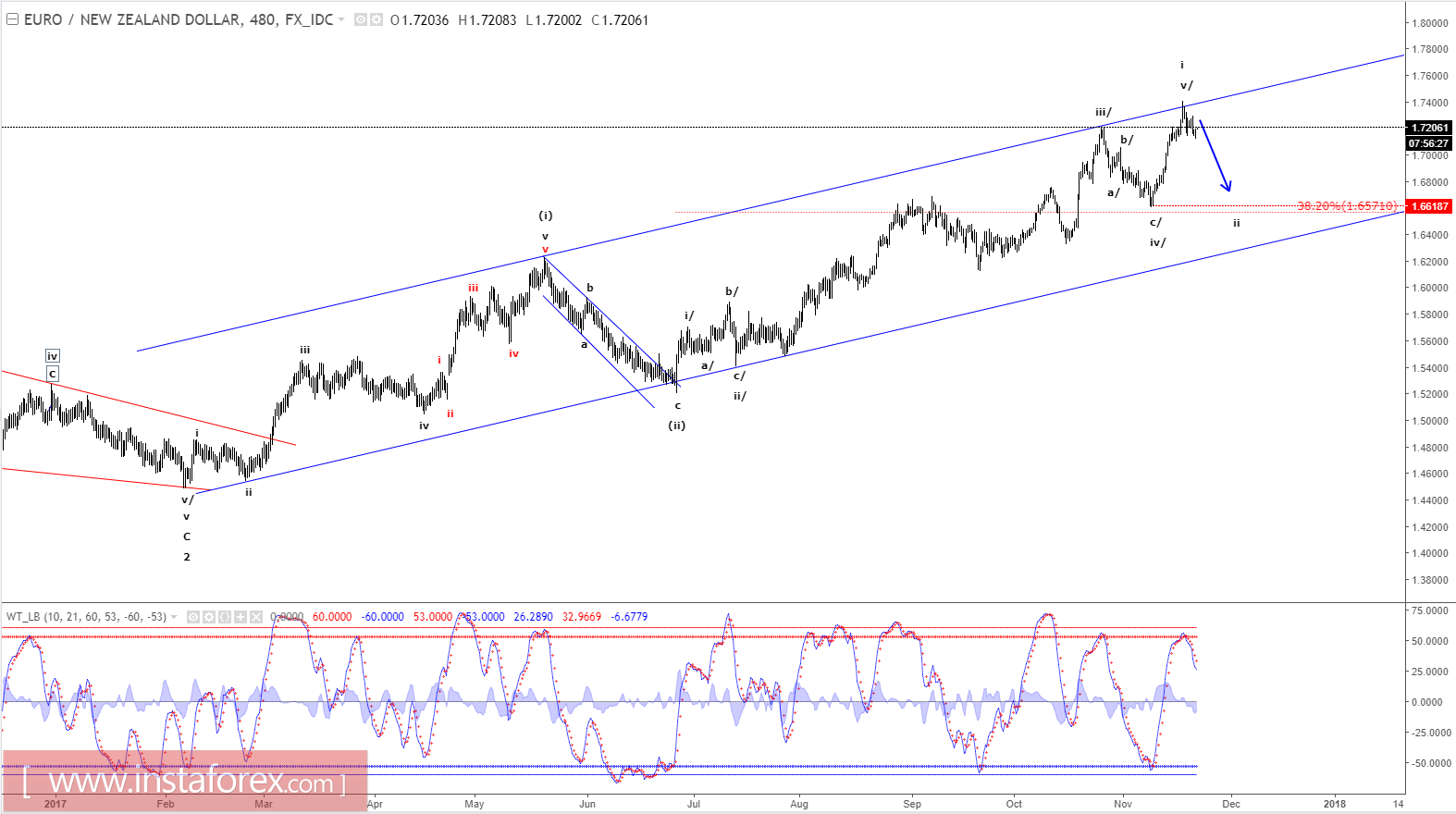
Task: Click the bar countdown label 07:56:27
Action: [x=1429, y=143]
